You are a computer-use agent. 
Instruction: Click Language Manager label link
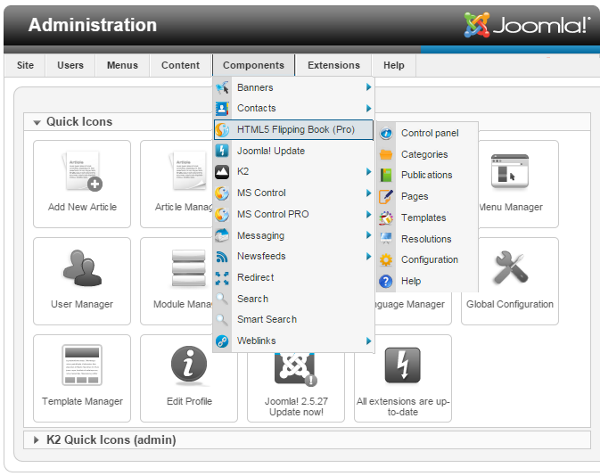pos(409,305)
